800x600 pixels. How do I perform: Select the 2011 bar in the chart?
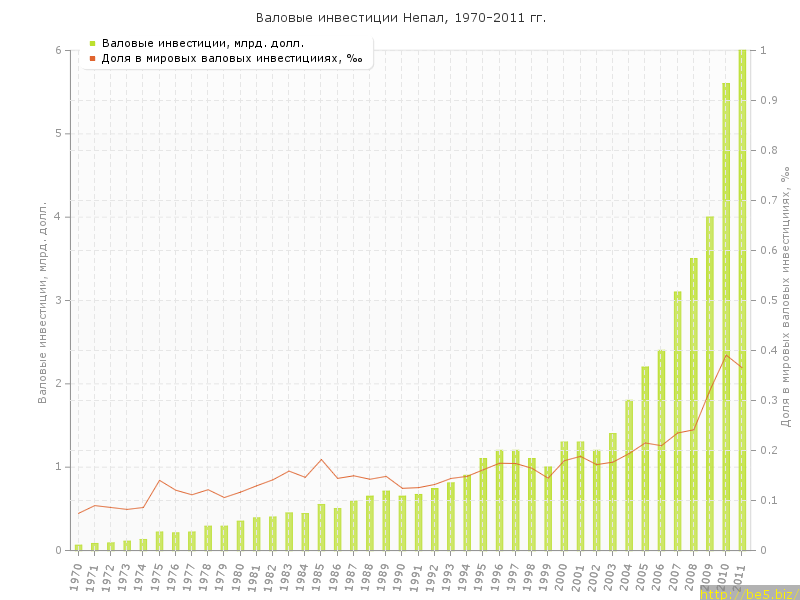[x=742, y=300]
